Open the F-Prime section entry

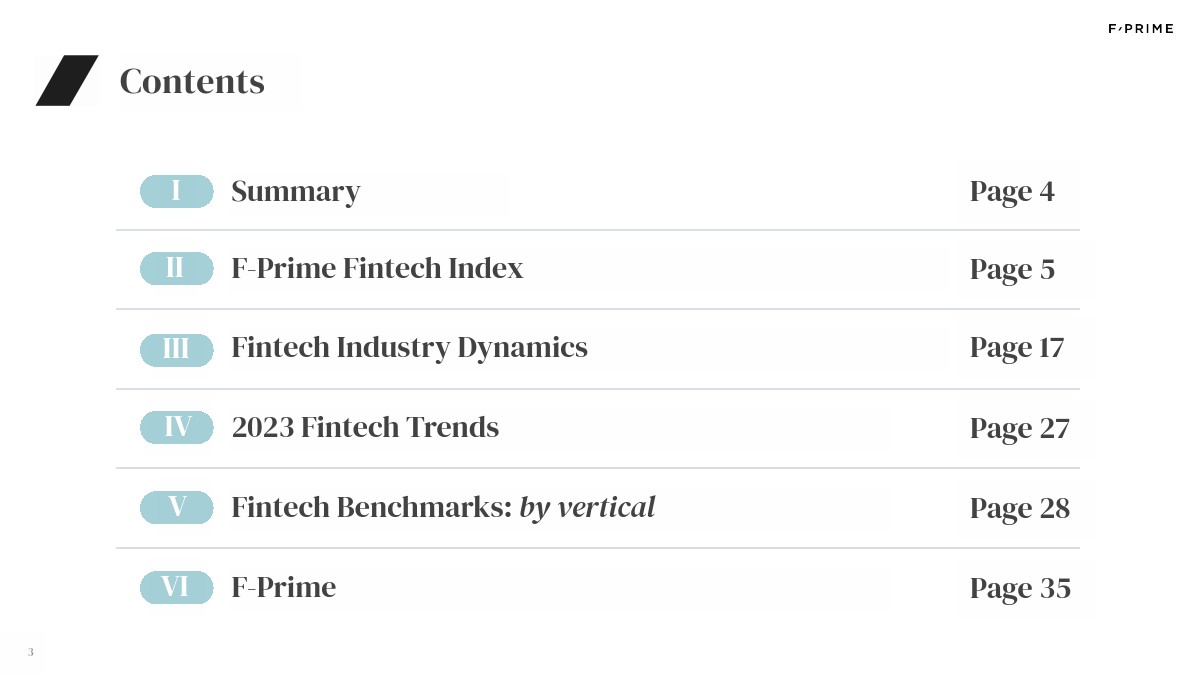(x=283, y=587)
